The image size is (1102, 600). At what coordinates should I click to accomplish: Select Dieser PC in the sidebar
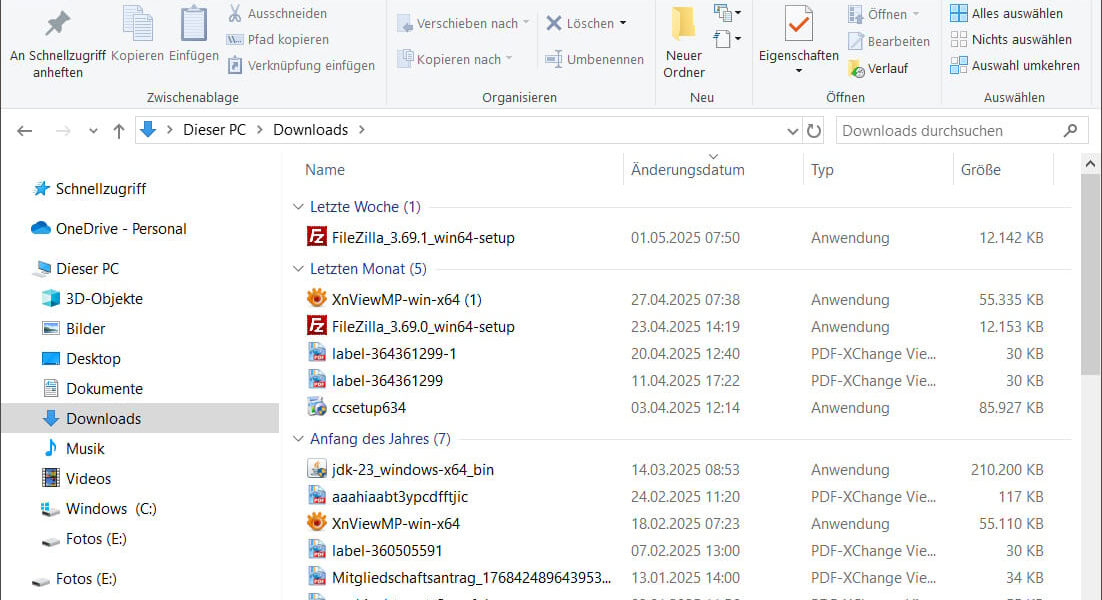tap(77, 268)
